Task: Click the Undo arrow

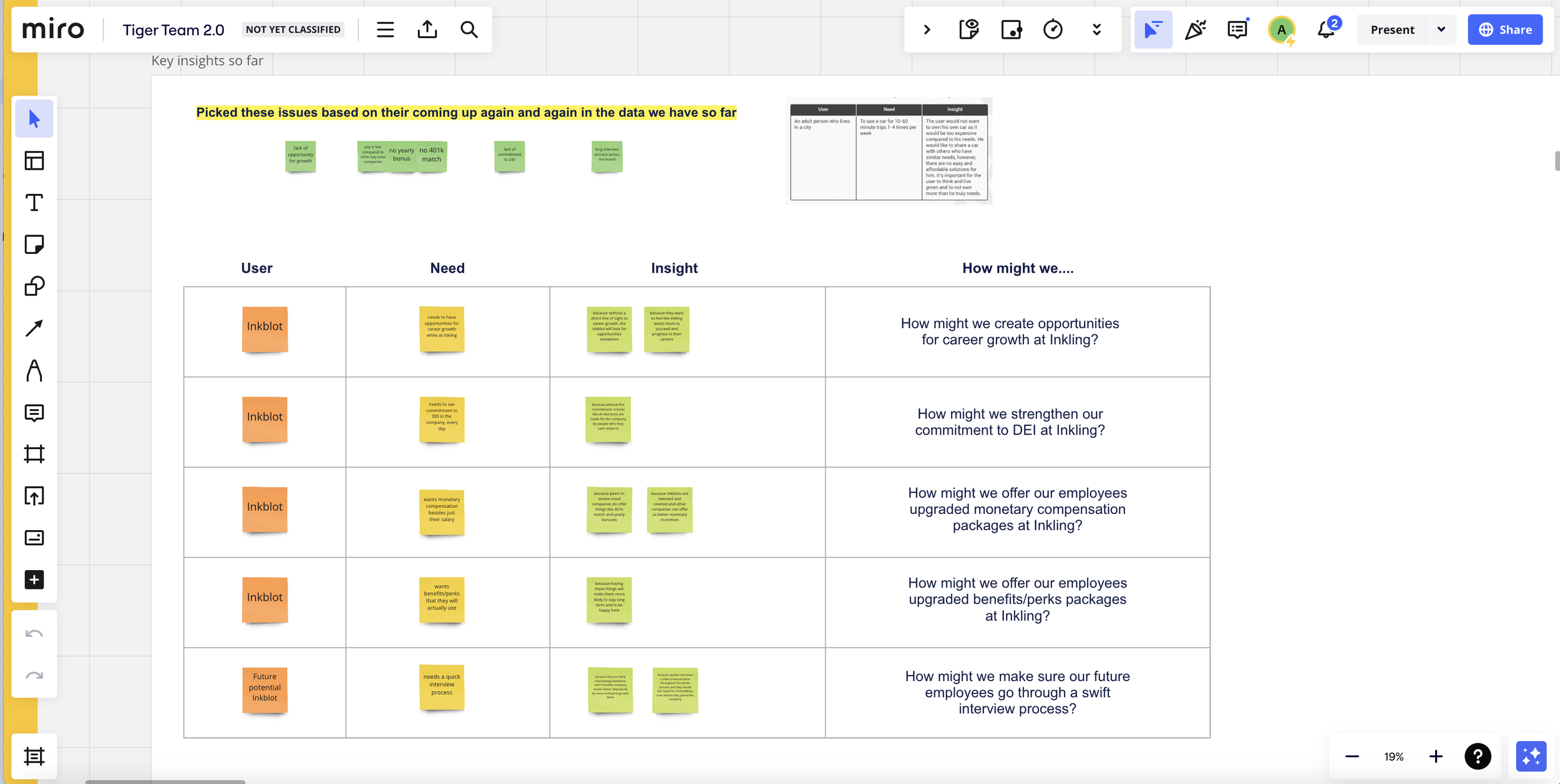Action: [34, 634]
